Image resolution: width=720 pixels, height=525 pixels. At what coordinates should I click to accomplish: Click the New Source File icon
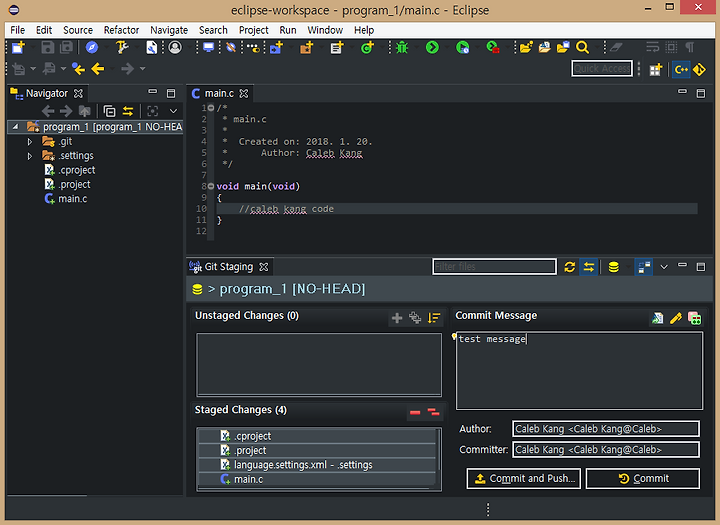pos(337,47)
